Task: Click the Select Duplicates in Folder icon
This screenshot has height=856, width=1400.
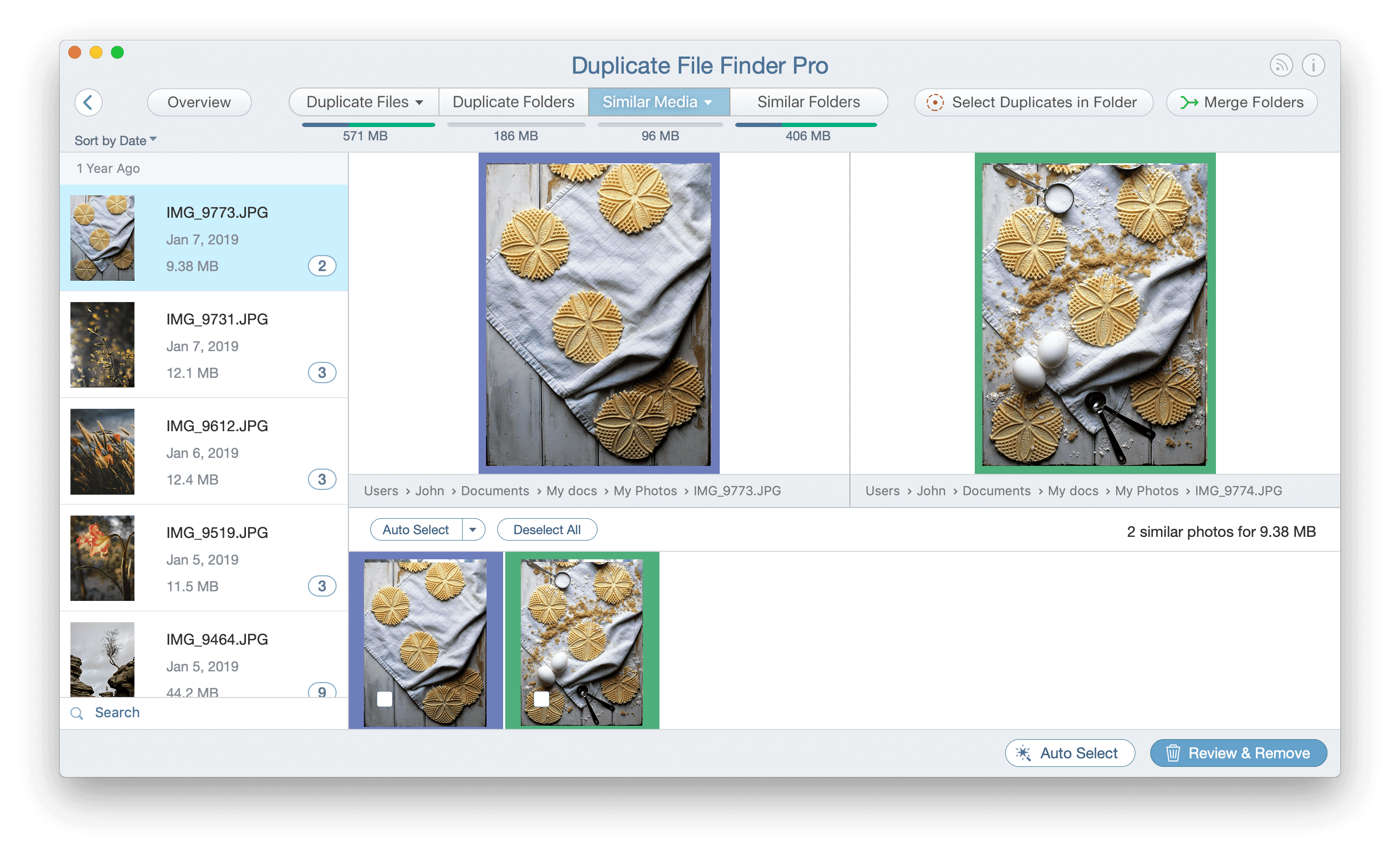Action: (x=934, y=101)
